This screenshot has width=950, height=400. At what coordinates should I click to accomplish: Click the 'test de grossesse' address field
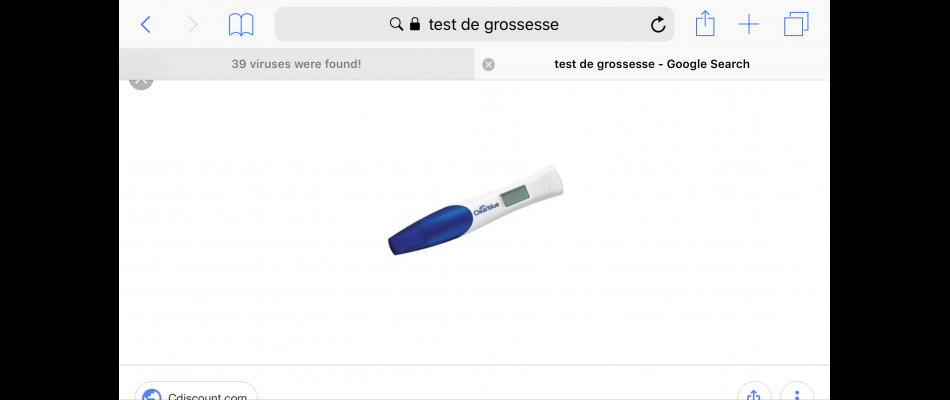pos(493,24)
